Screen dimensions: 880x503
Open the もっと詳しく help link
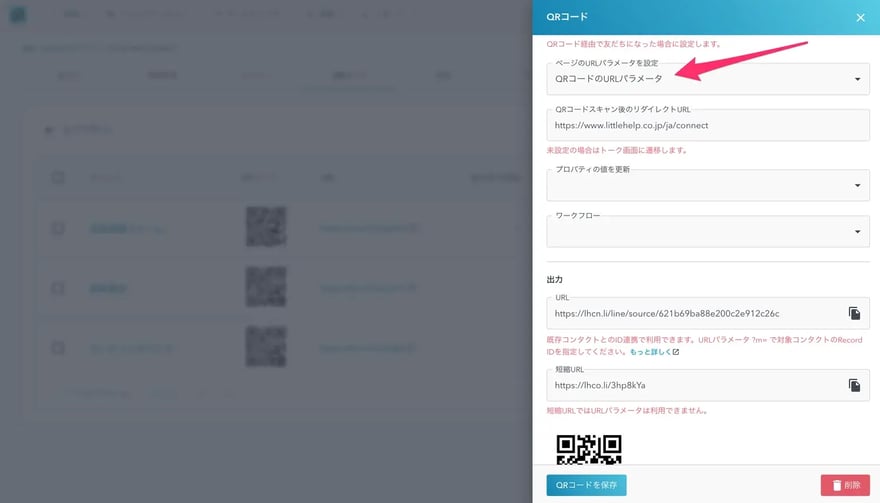(654, 352)
